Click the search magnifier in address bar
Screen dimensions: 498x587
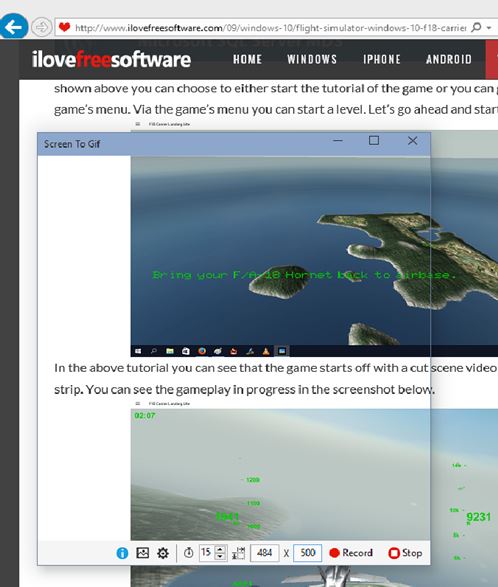click(x=476, y=27)
